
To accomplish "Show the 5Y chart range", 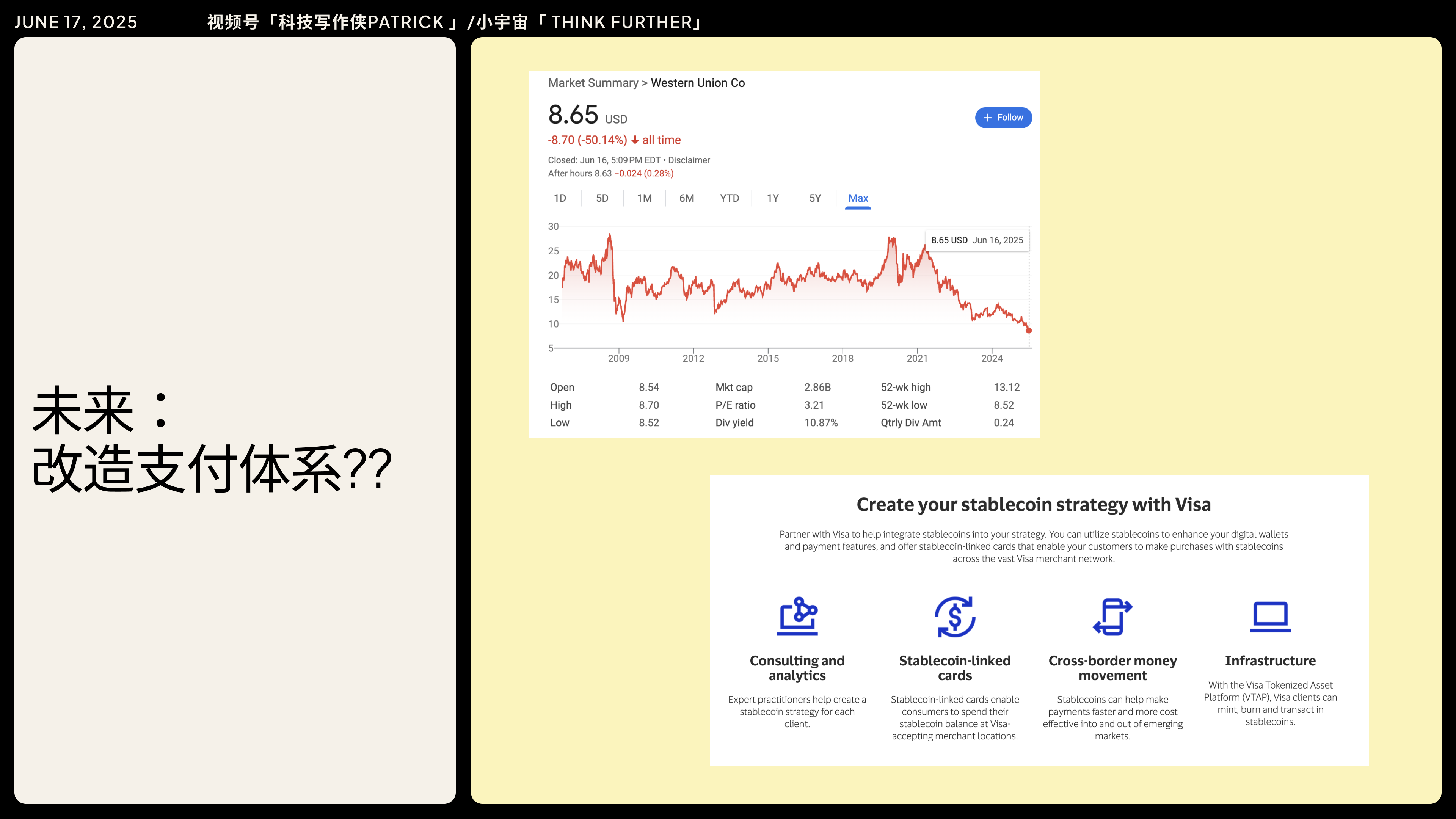I will pos(814,198).
